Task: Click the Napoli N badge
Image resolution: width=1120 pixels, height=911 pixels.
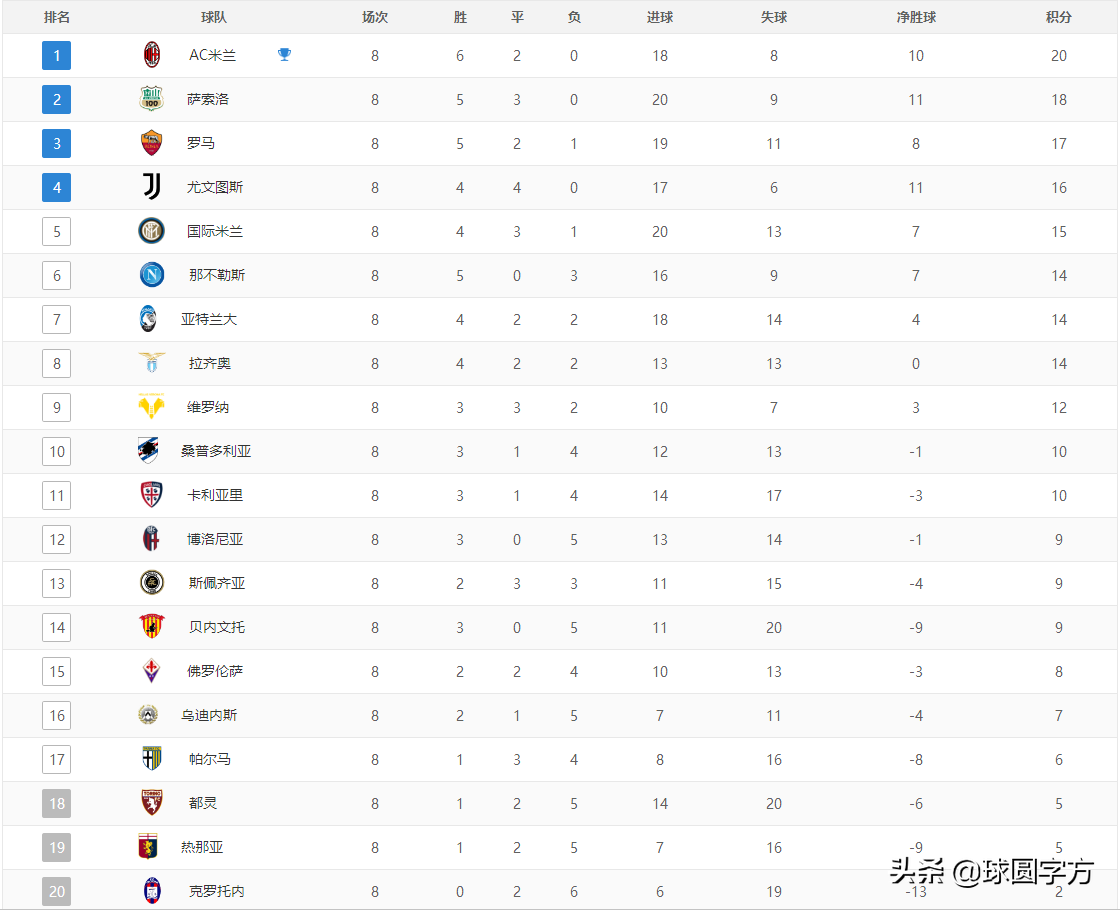Action: pyautogui.click(x=151, y=275)
